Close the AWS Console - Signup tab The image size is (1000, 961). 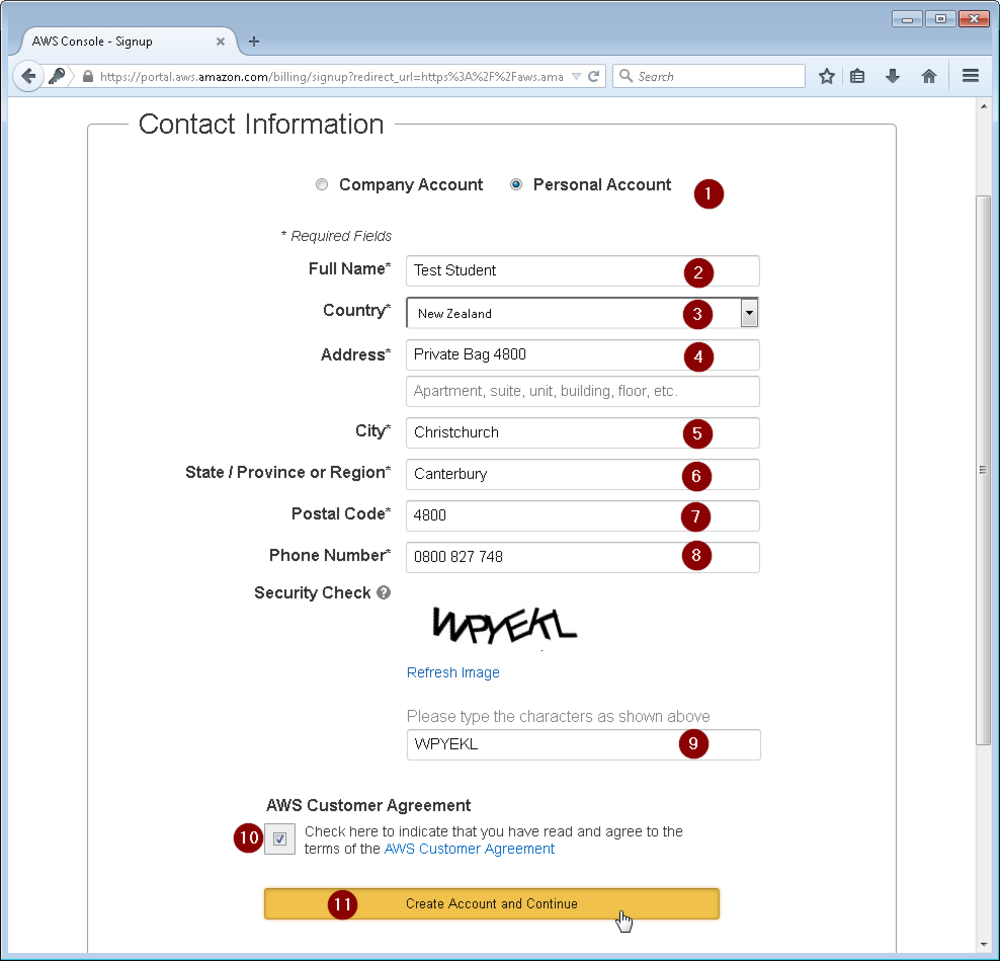pos(220,41)
